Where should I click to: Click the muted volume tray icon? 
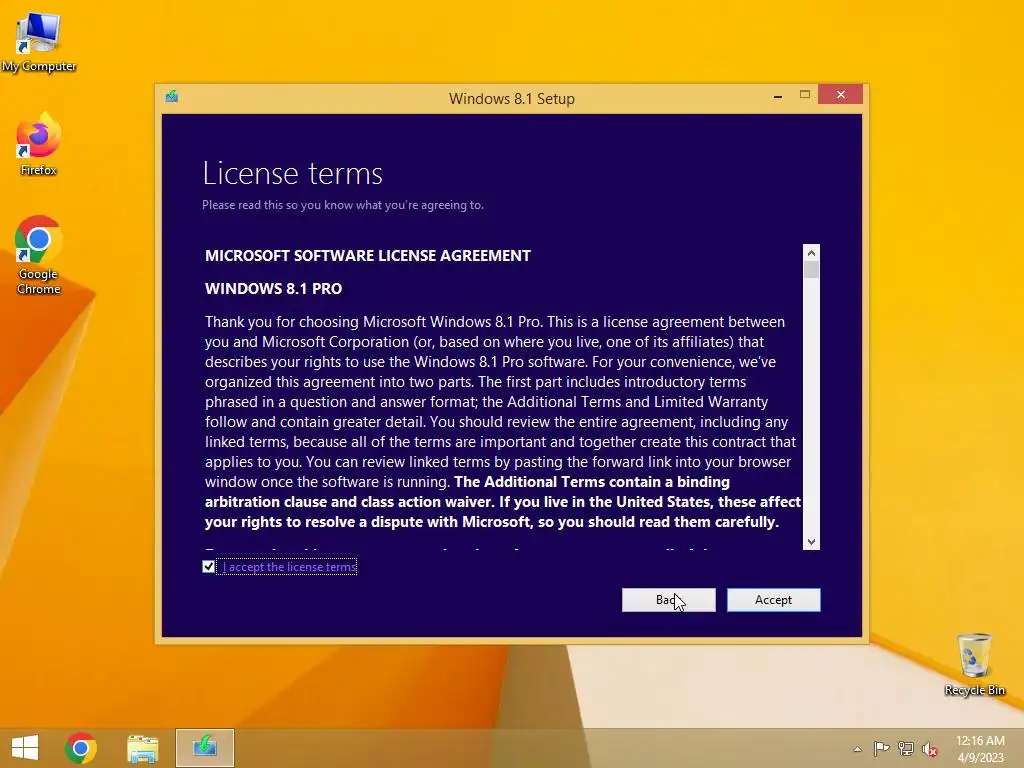929,749
